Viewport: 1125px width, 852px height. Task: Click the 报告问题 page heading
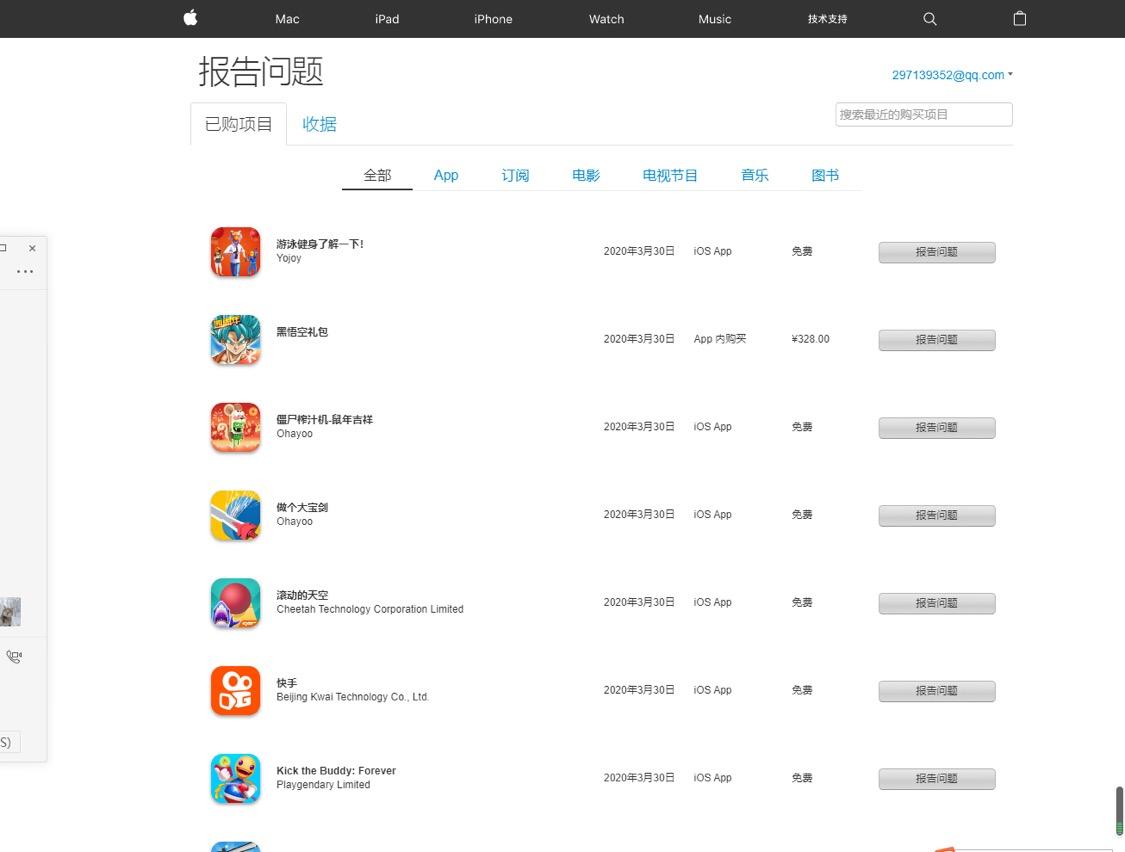click(x=260, y=72)
